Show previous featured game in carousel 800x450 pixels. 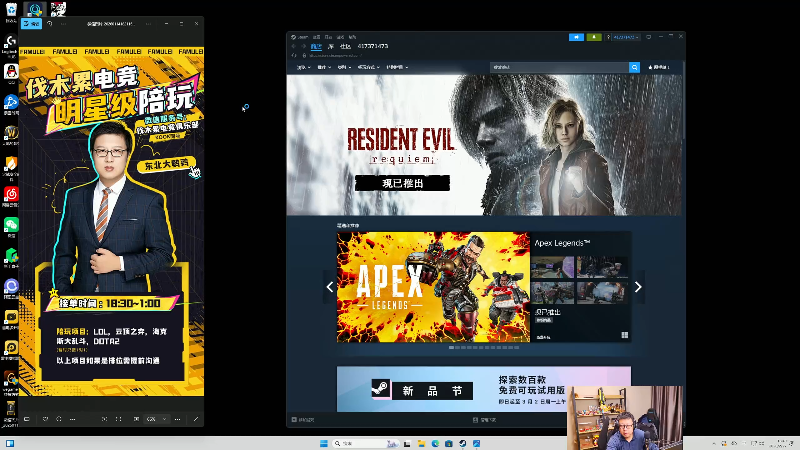click(x=330, y=287)
